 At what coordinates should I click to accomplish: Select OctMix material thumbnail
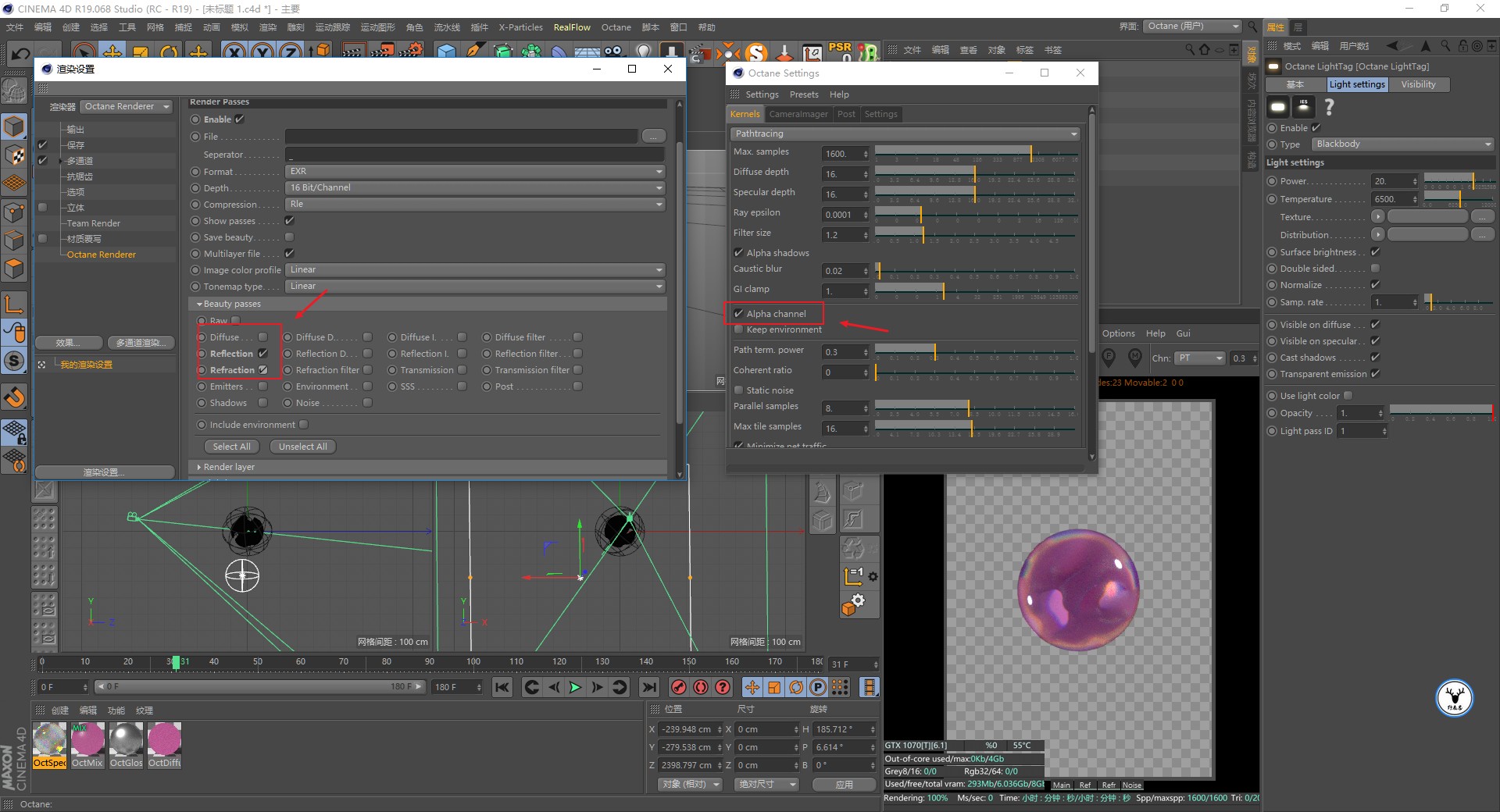[x=87, y=745]
